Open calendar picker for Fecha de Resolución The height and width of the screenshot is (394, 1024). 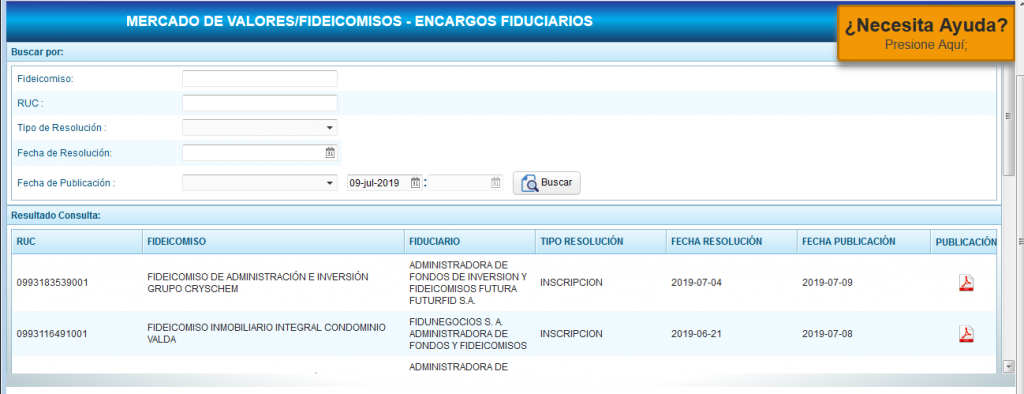(330, 153)
